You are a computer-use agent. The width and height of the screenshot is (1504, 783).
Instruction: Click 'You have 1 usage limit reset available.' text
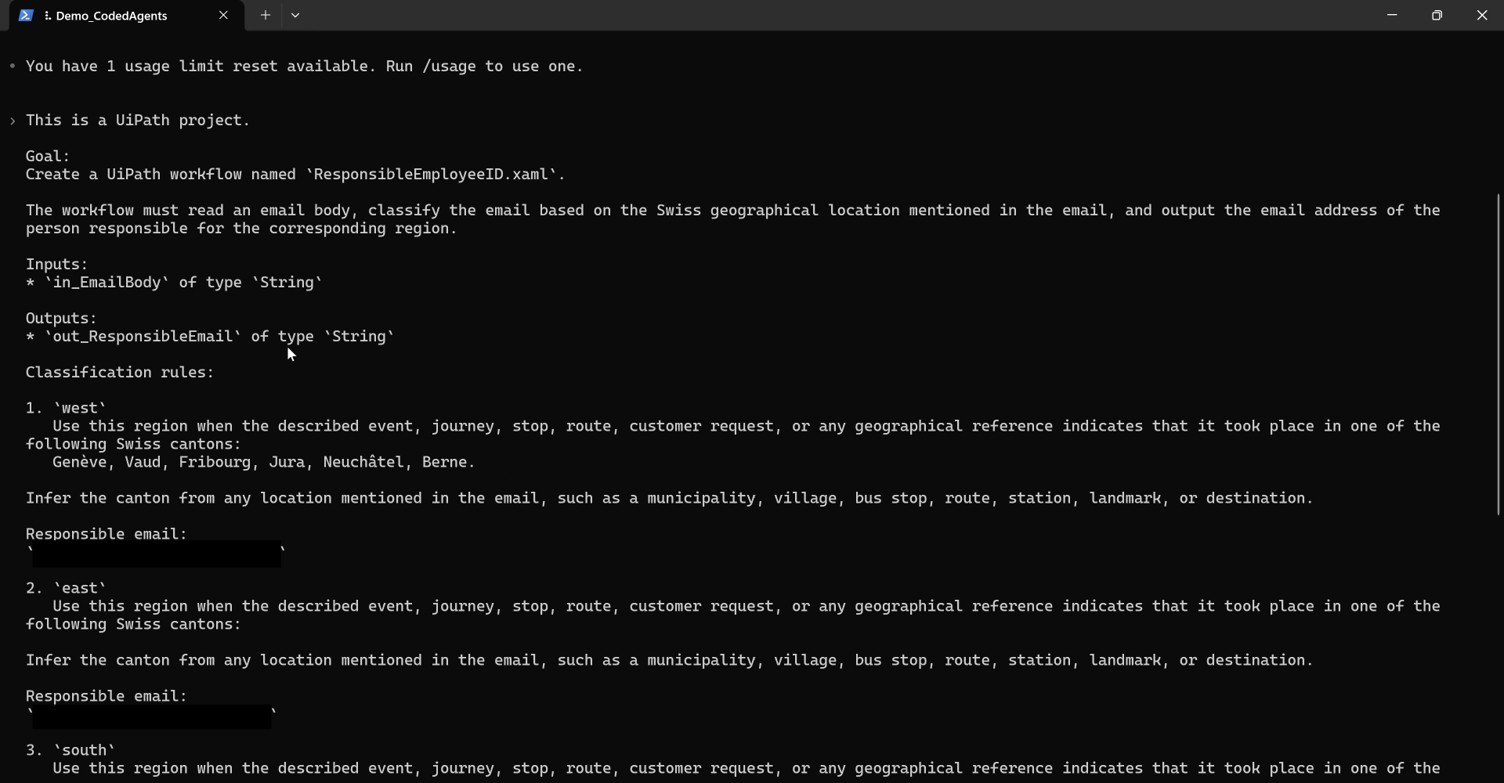(201, 66)
